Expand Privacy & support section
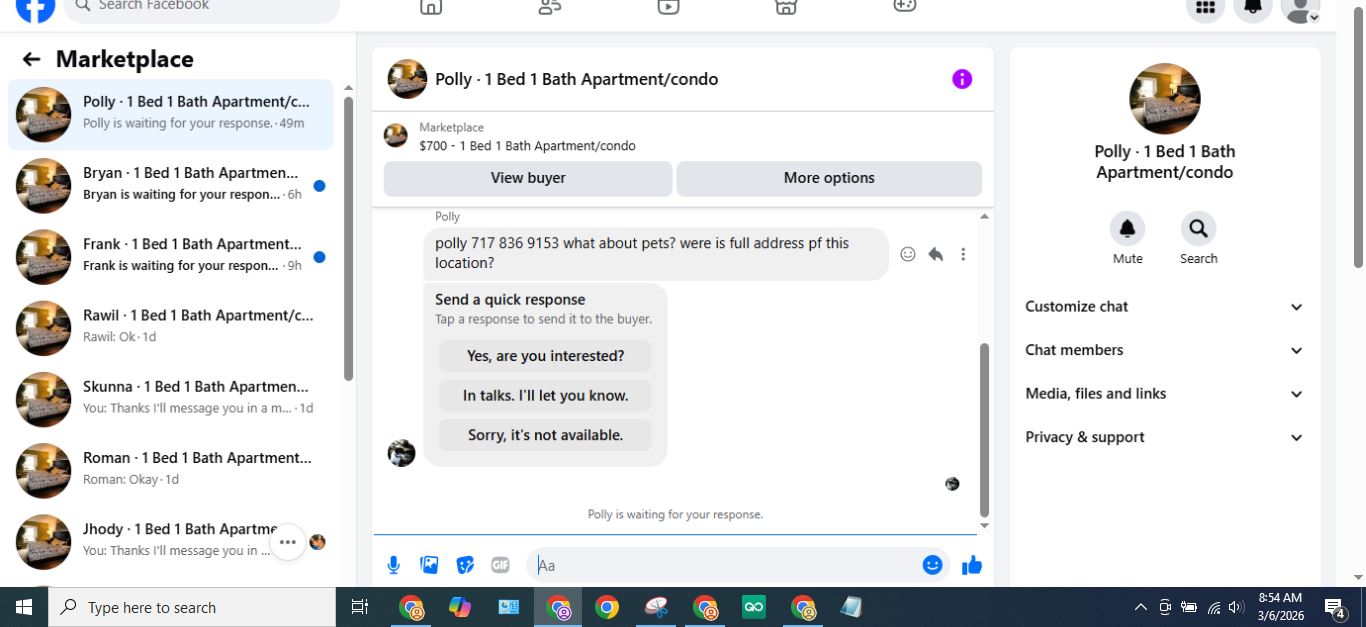 point(1165,437)
